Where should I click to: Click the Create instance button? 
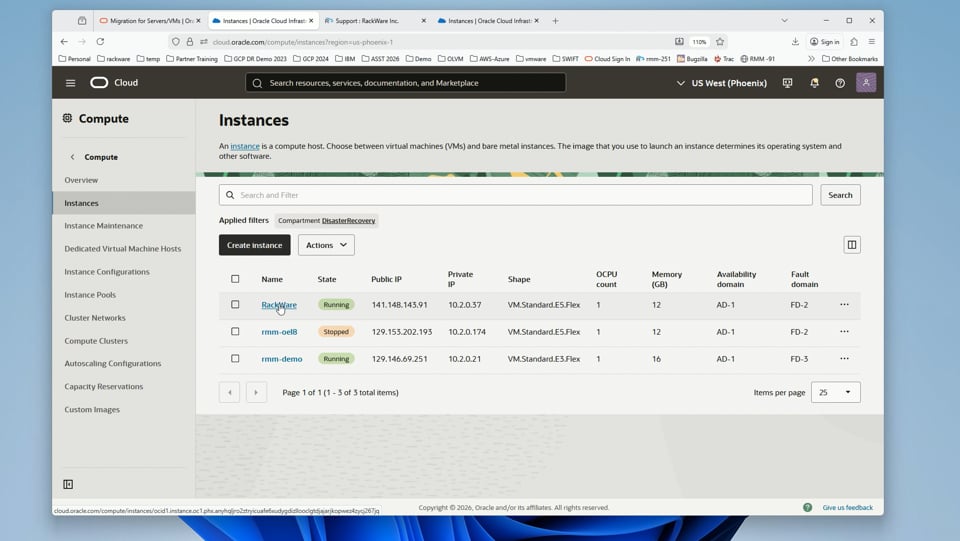click(255, 245)
